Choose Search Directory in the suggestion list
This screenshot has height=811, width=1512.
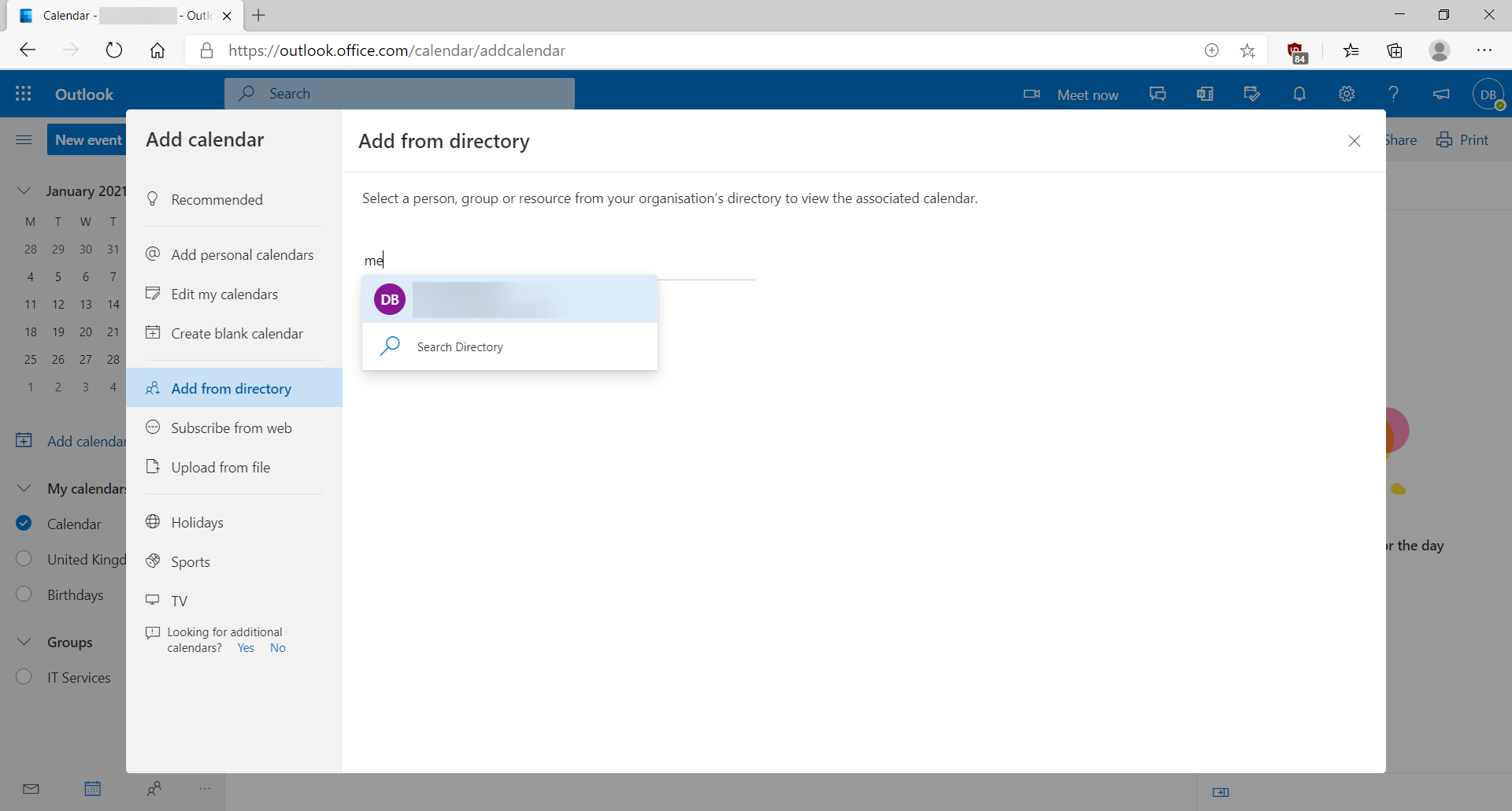tap(460, 346)
